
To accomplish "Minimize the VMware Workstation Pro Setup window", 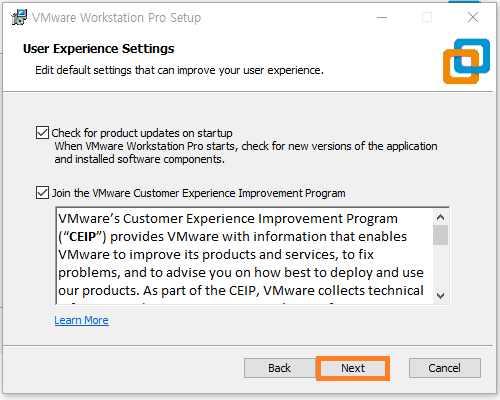I will (x=382, y=17).
